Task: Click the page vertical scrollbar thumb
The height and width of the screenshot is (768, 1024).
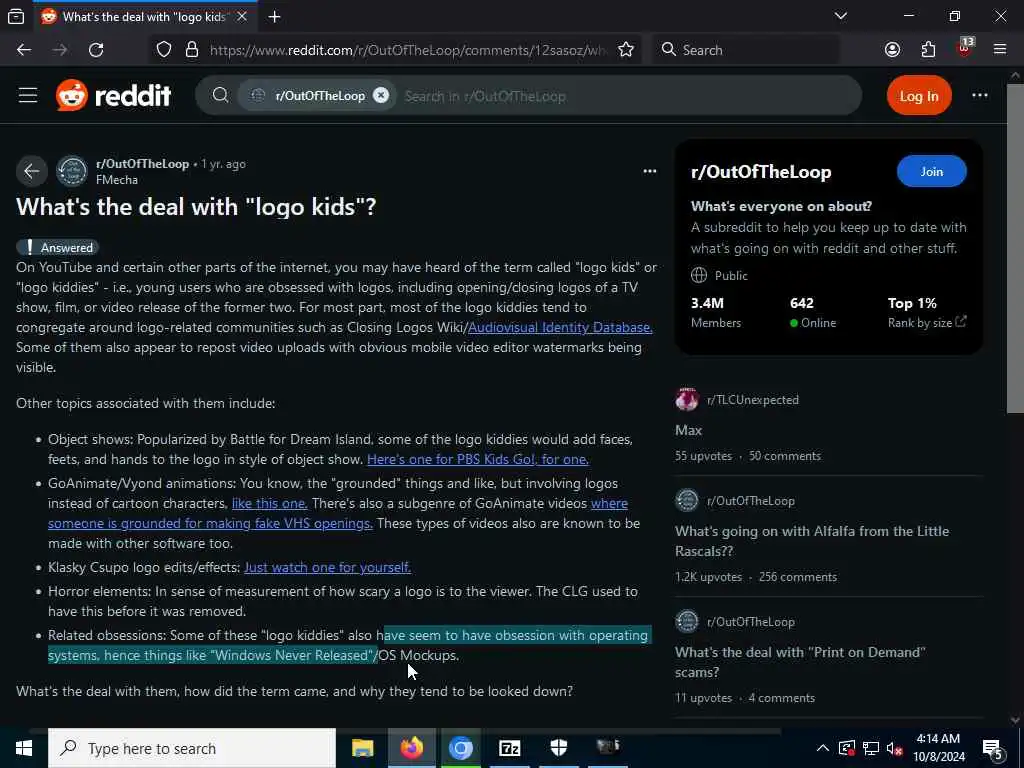Action: 1015,248
